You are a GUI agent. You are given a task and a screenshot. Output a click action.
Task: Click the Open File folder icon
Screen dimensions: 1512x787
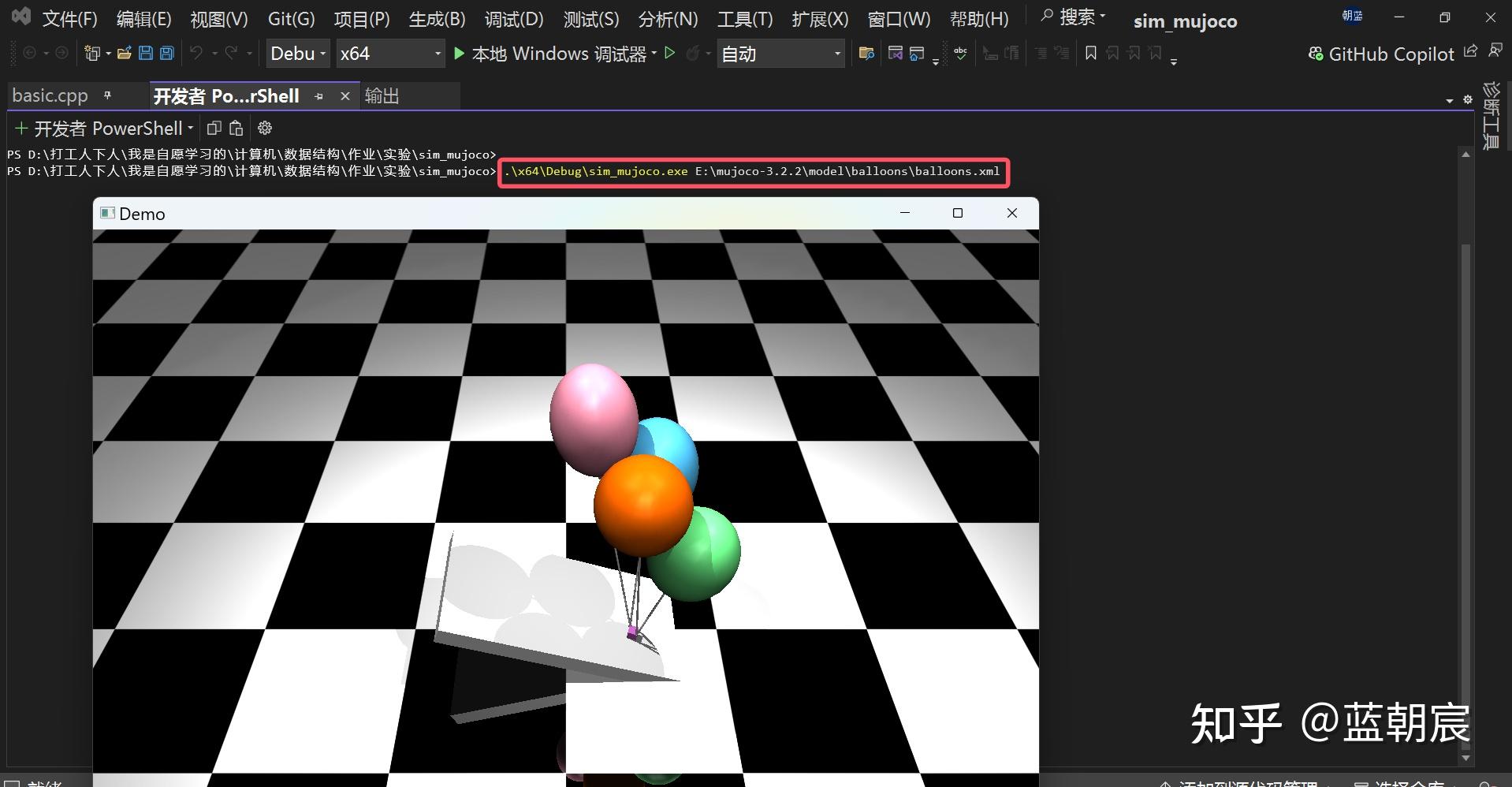pyautogui.click(x=124, y=54)
